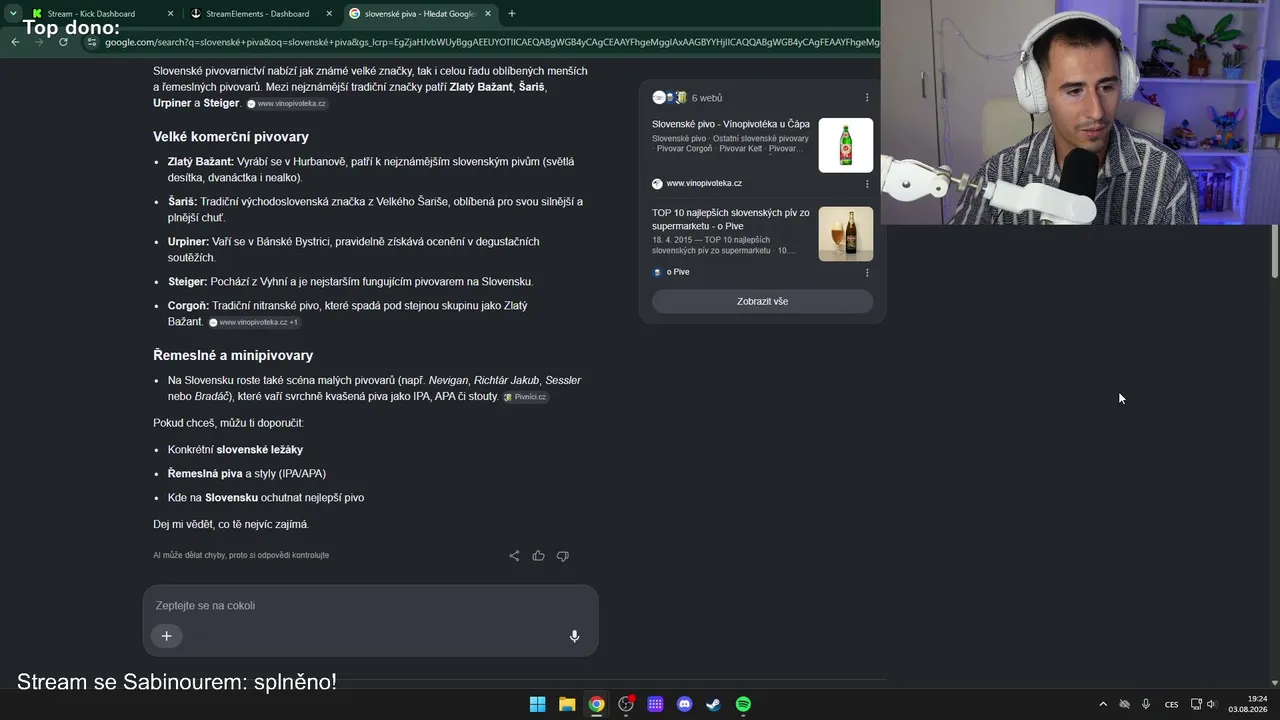This screenshot has width=1280, height=720.
Task: Give the AI answer a thumbs down
Action: 562,556
